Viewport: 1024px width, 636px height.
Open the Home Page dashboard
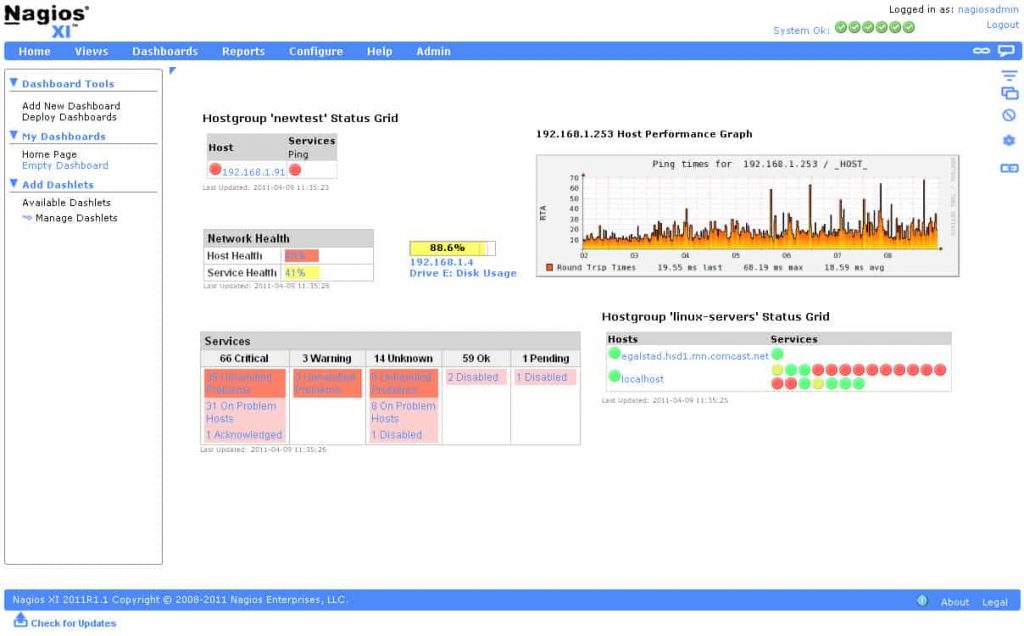50,154
